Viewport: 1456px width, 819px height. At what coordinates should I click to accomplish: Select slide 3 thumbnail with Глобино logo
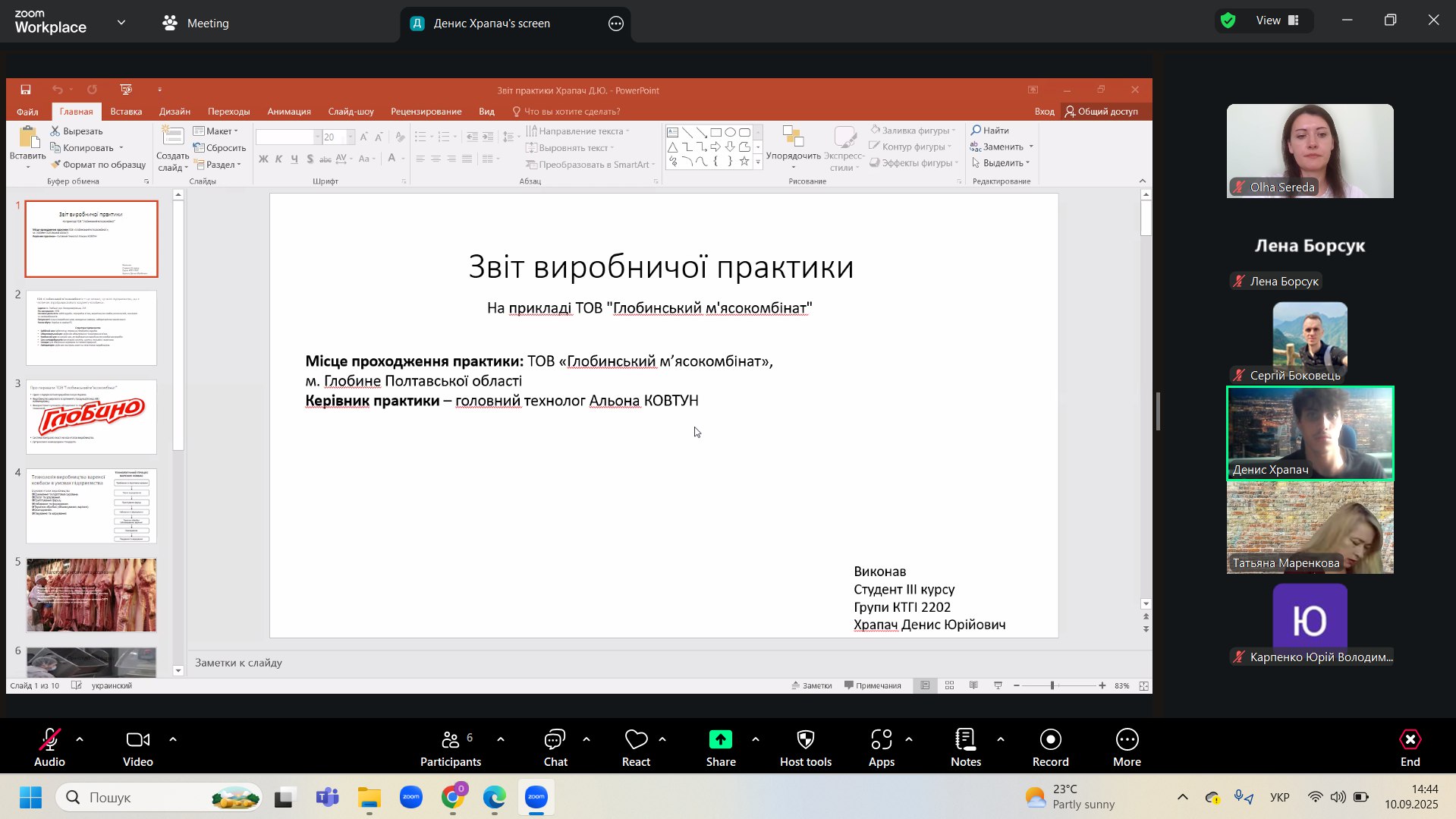91,417
